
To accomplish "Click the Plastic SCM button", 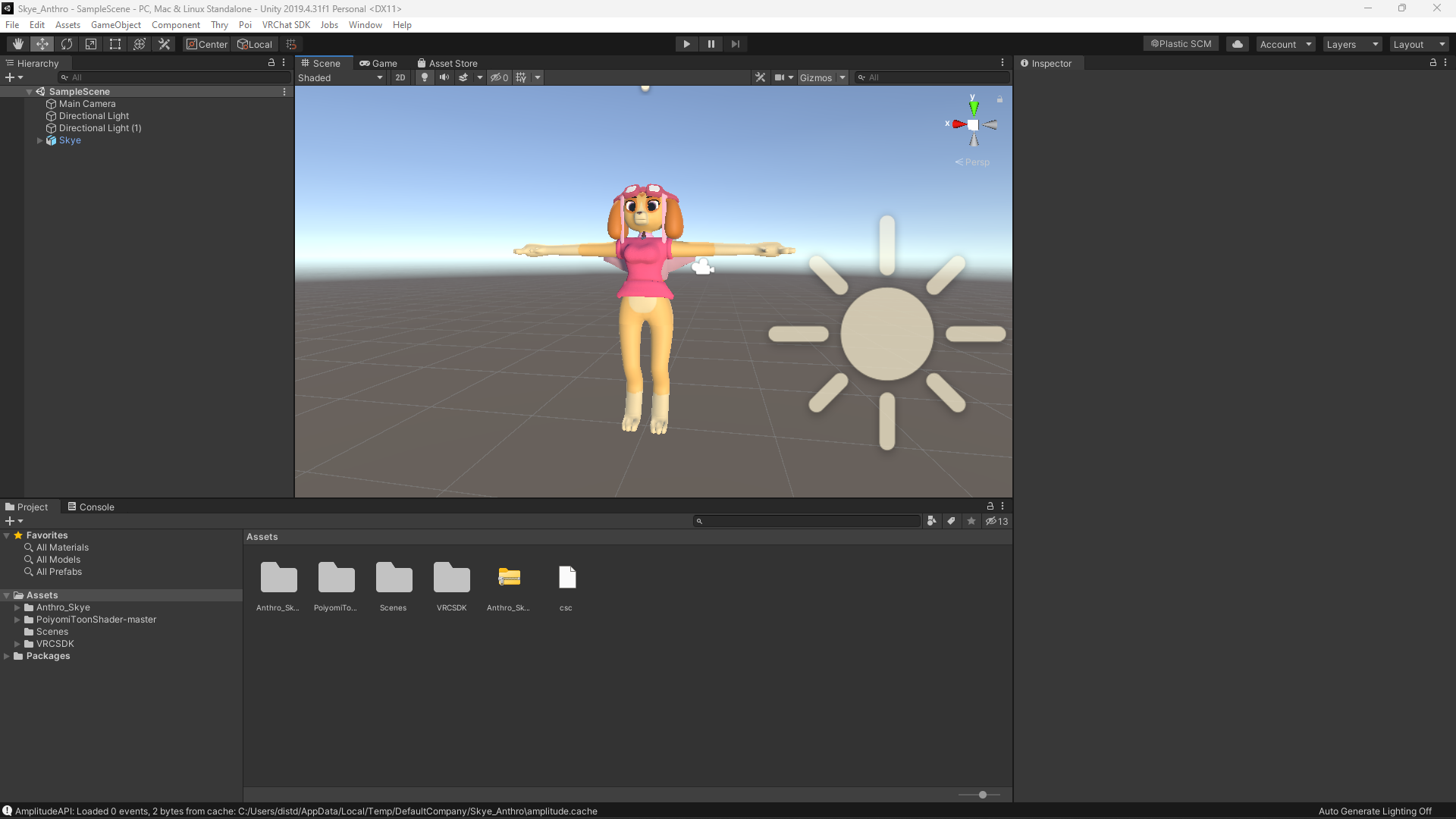I will coord(1181,44).
